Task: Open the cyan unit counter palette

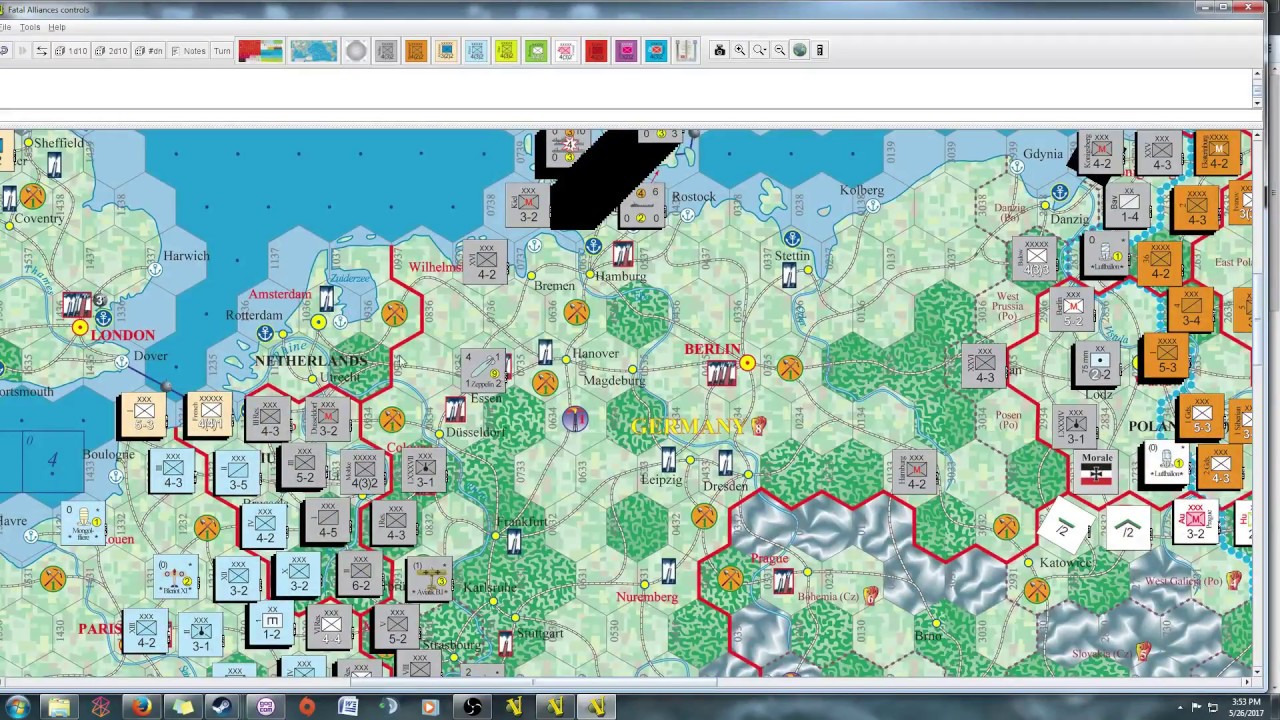Action: pos(656,50)
